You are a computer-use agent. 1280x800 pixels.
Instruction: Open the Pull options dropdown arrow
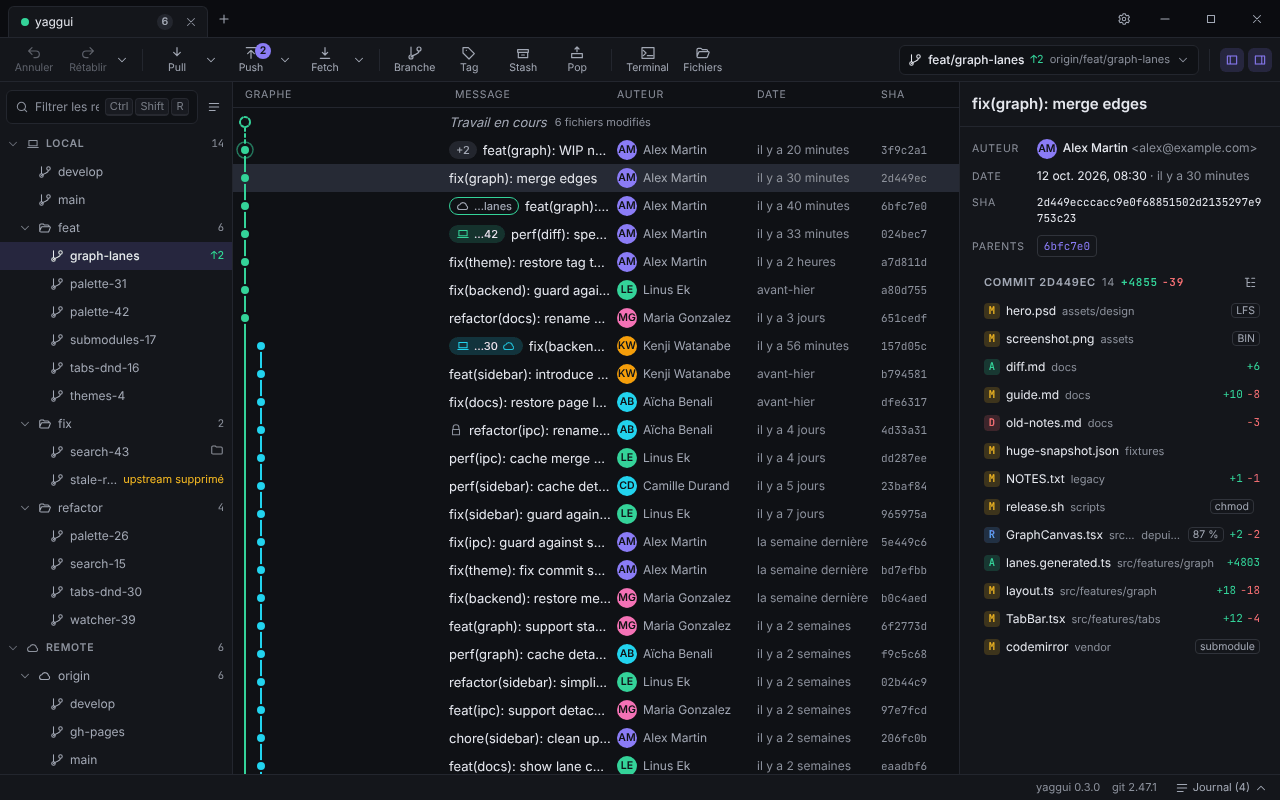pyautogui.click(x=211, y=60)
